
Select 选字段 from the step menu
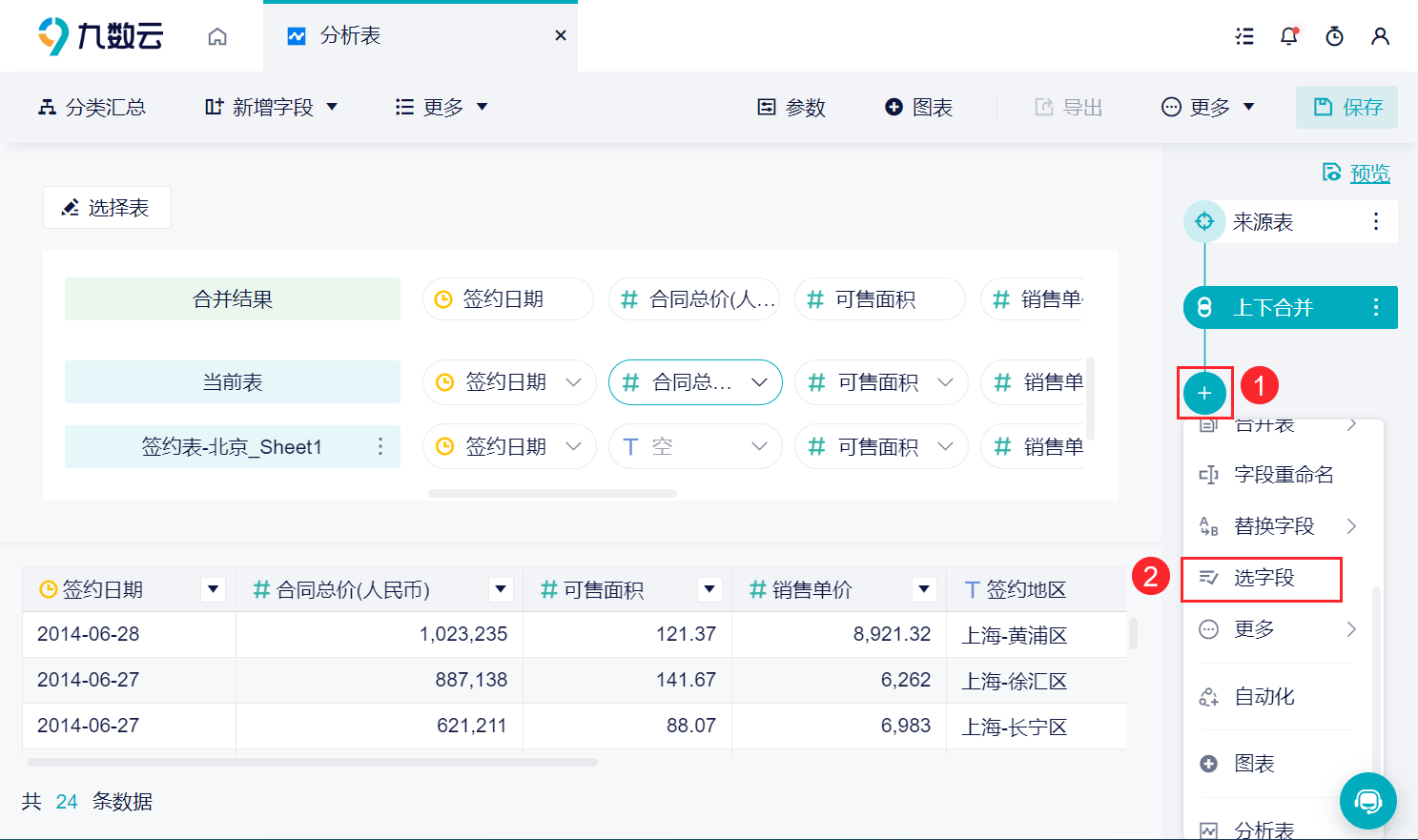(x=1262, y=578)
